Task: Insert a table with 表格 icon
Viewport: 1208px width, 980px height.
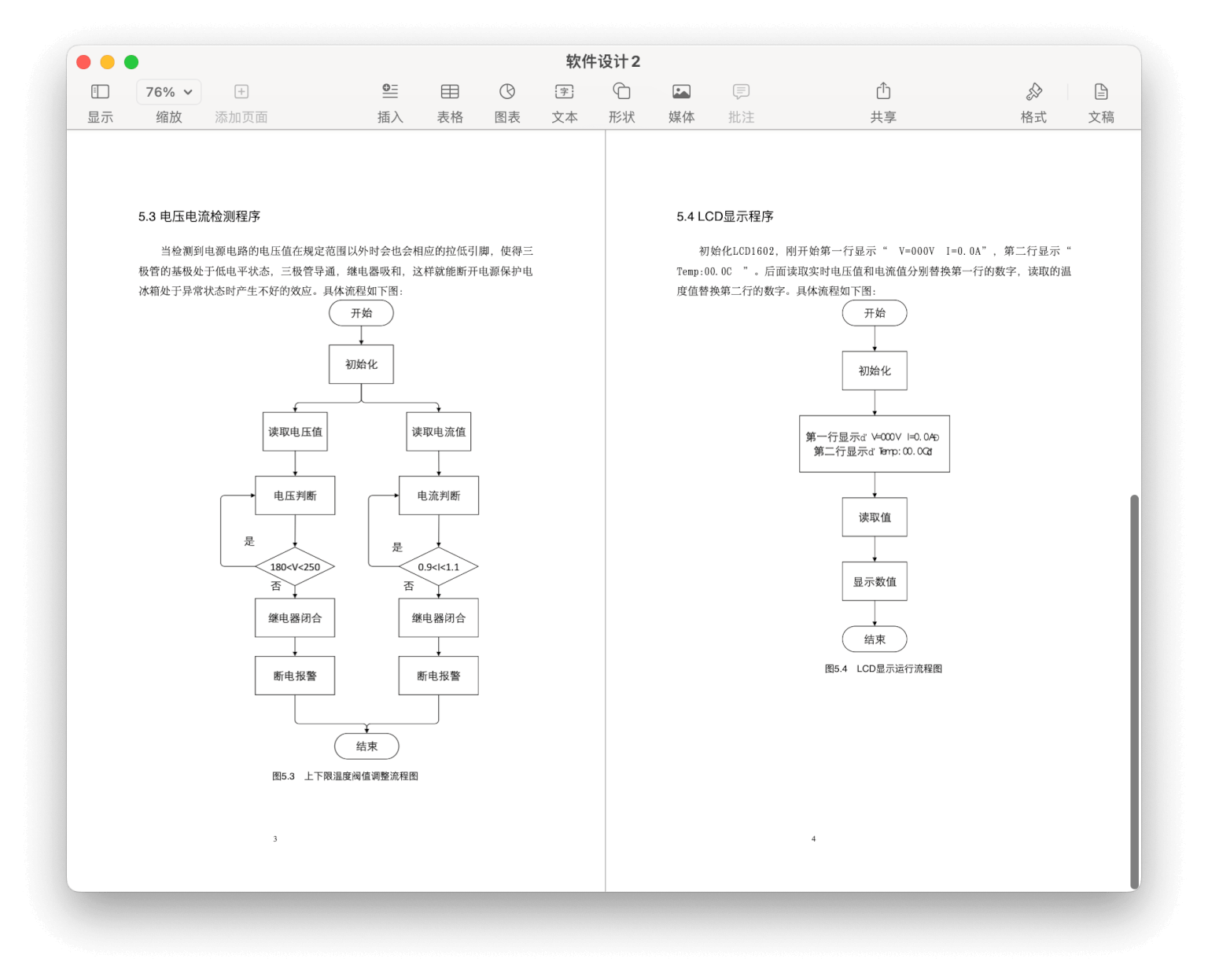Action: tap(450, 92)
